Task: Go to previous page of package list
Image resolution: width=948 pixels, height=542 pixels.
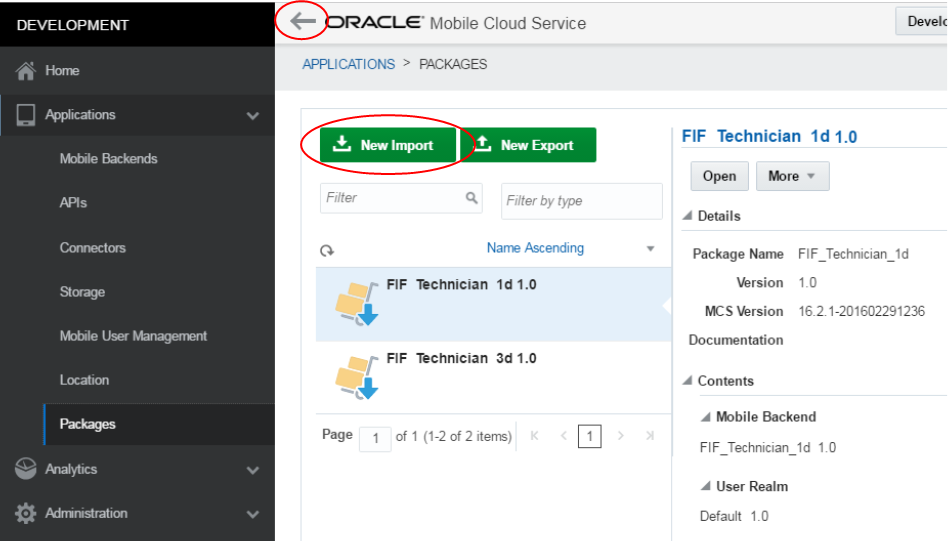Action: click(563, 436)
